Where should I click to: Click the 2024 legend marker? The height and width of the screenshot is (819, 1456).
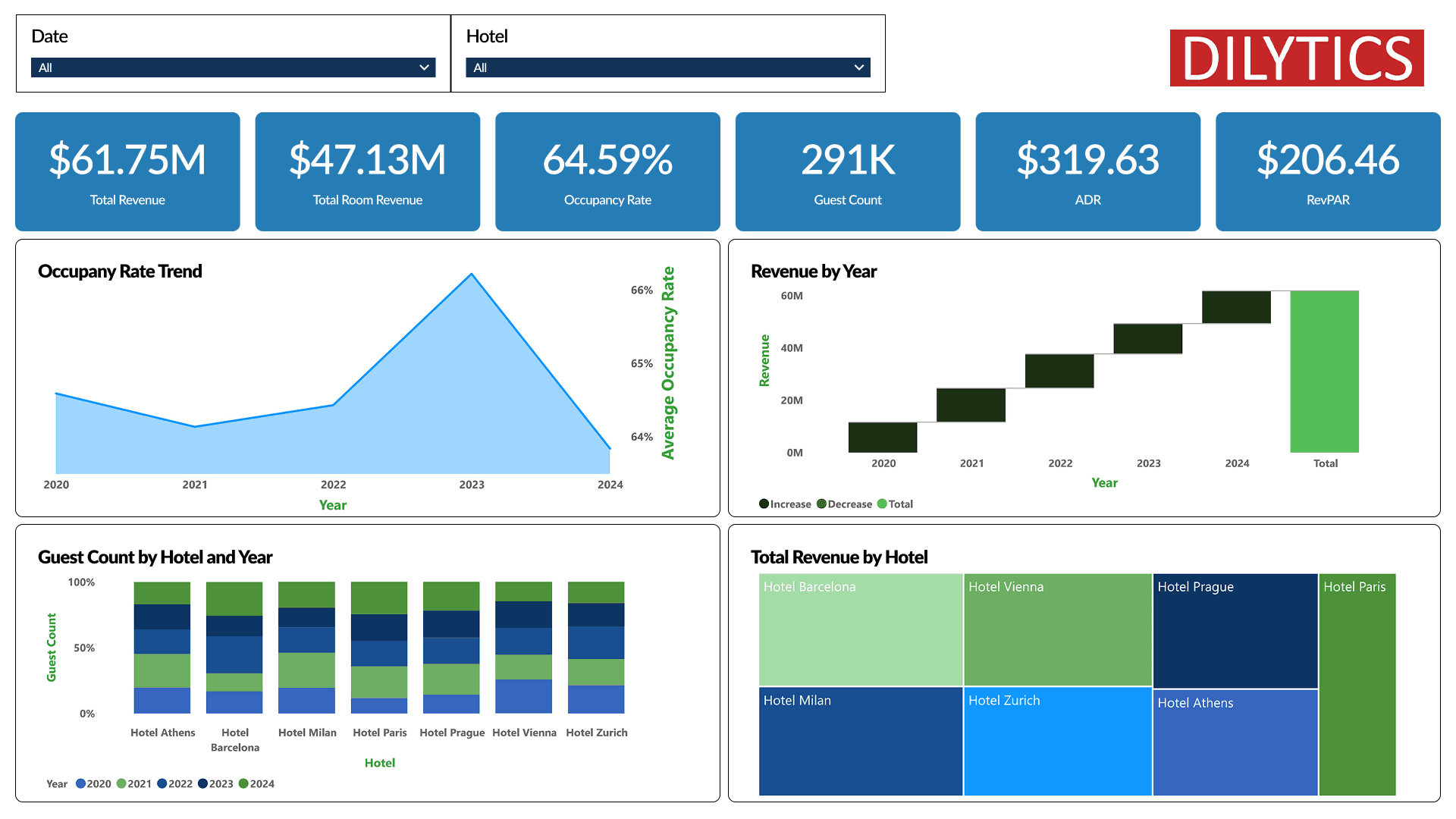click(243, 783)
